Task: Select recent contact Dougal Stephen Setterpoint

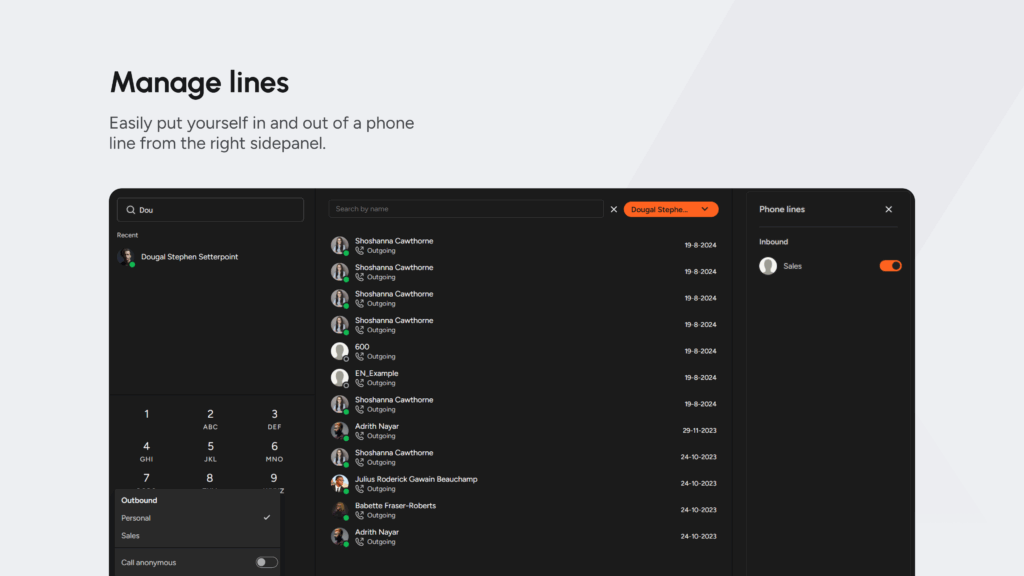Action: (189, 257)
